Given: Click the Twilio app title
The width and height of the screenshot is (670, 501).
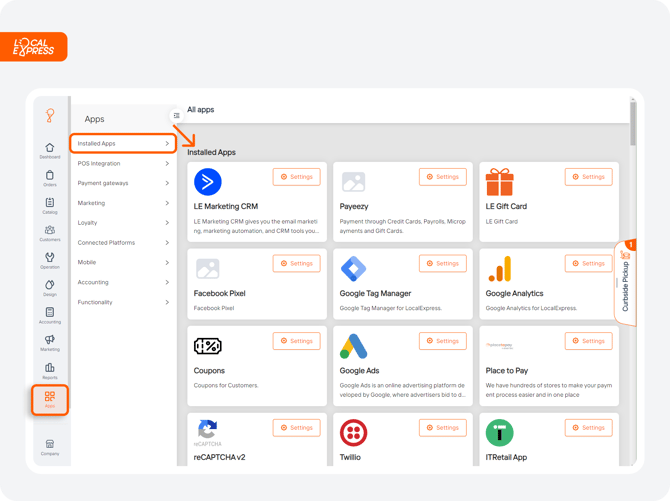Looking at the screenshot, I should tap(350, 457).
